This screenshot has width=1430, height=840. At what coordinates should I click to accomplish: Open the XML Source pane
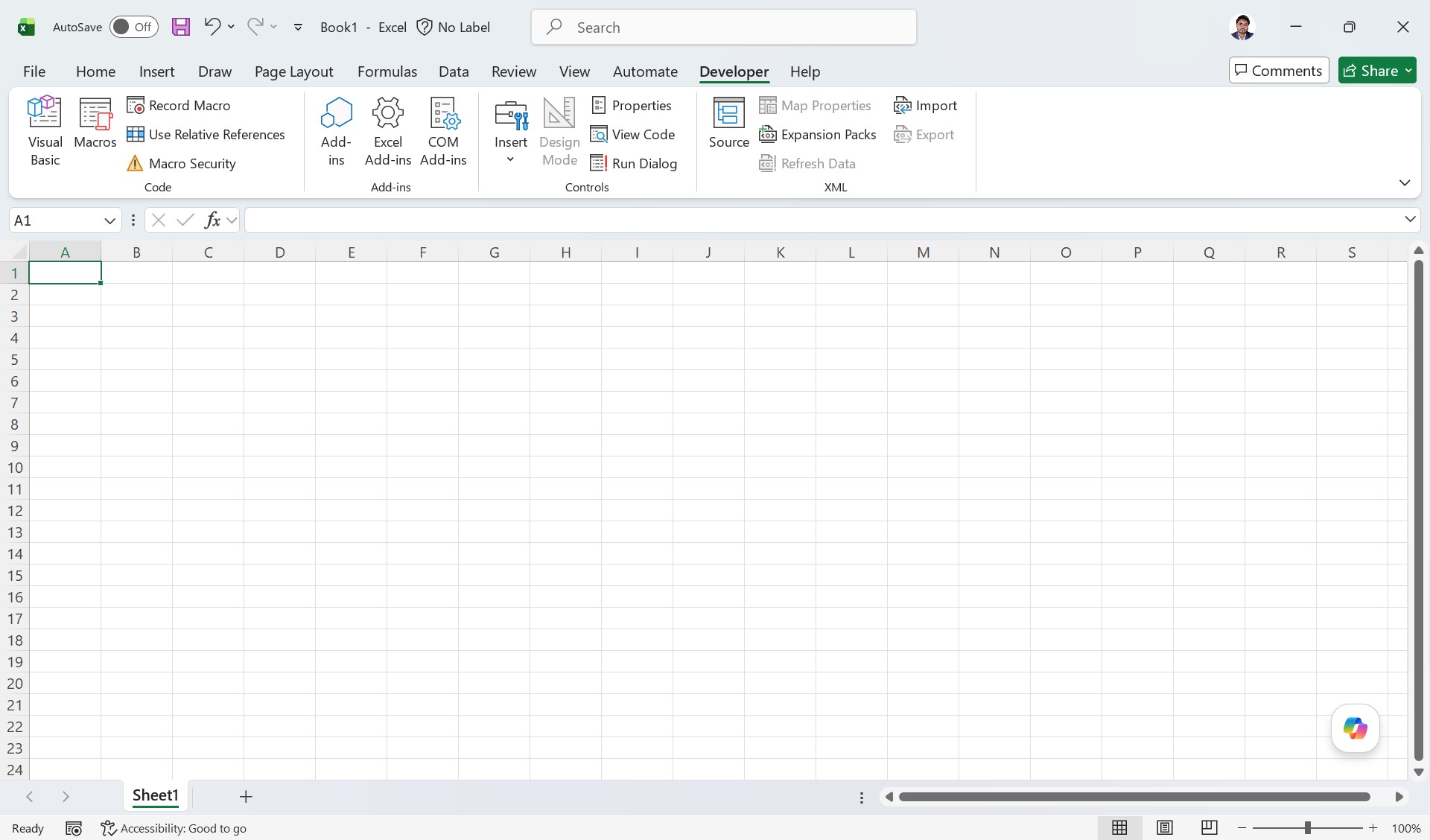pyautogui.click(x=728, y=124)
